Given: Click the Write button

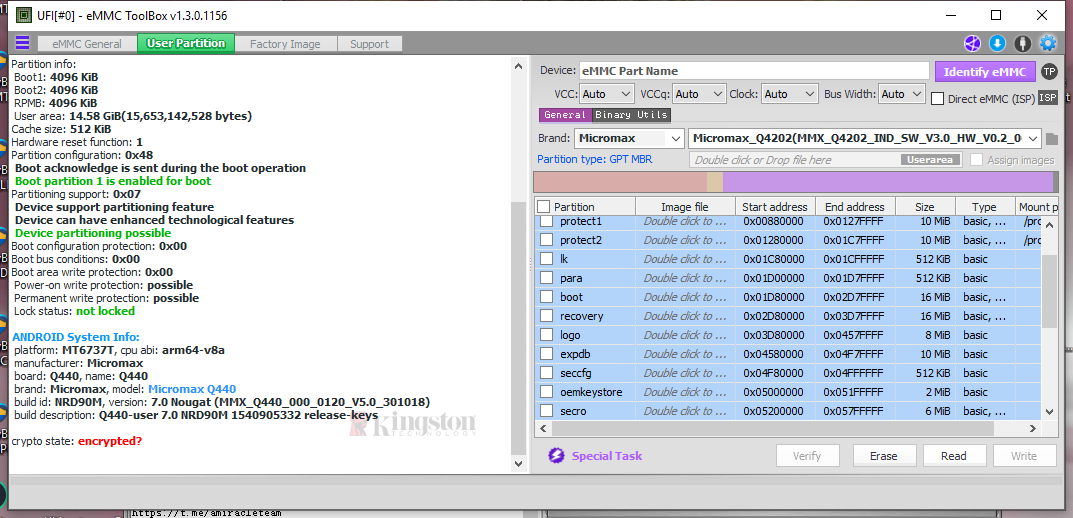Looking at the screenshot, I should 1024,456.
